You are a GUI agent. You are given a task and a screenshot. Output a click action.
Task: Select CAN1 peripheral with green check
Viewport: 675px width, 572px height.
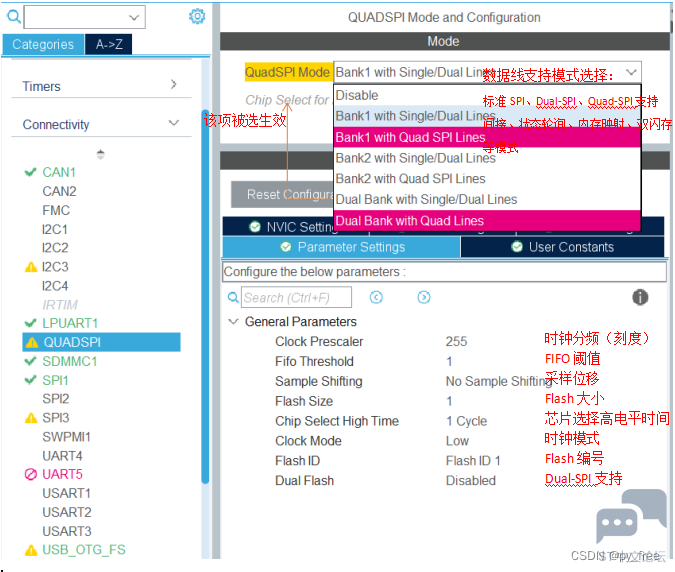pyautogui.click(x=58, y=172)
